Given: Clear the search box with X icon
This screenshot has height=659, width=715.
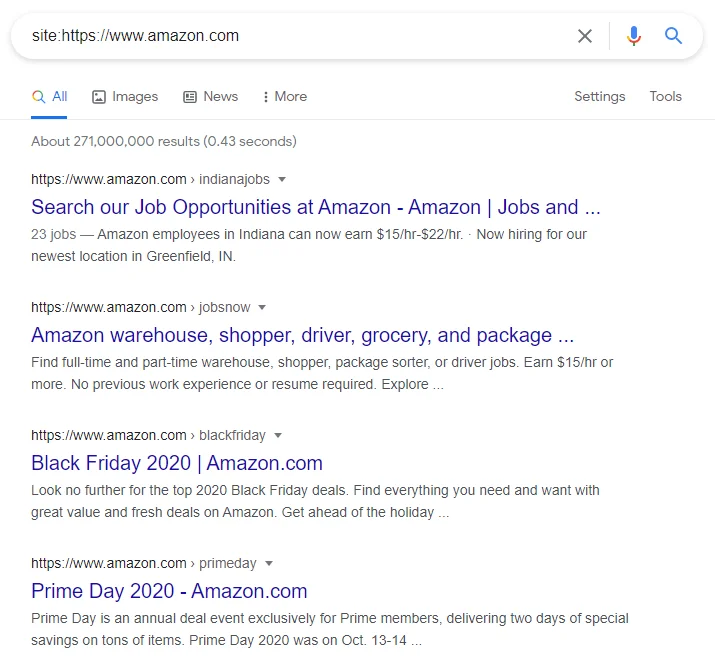Looking at the screenshot, I should 585,36.
